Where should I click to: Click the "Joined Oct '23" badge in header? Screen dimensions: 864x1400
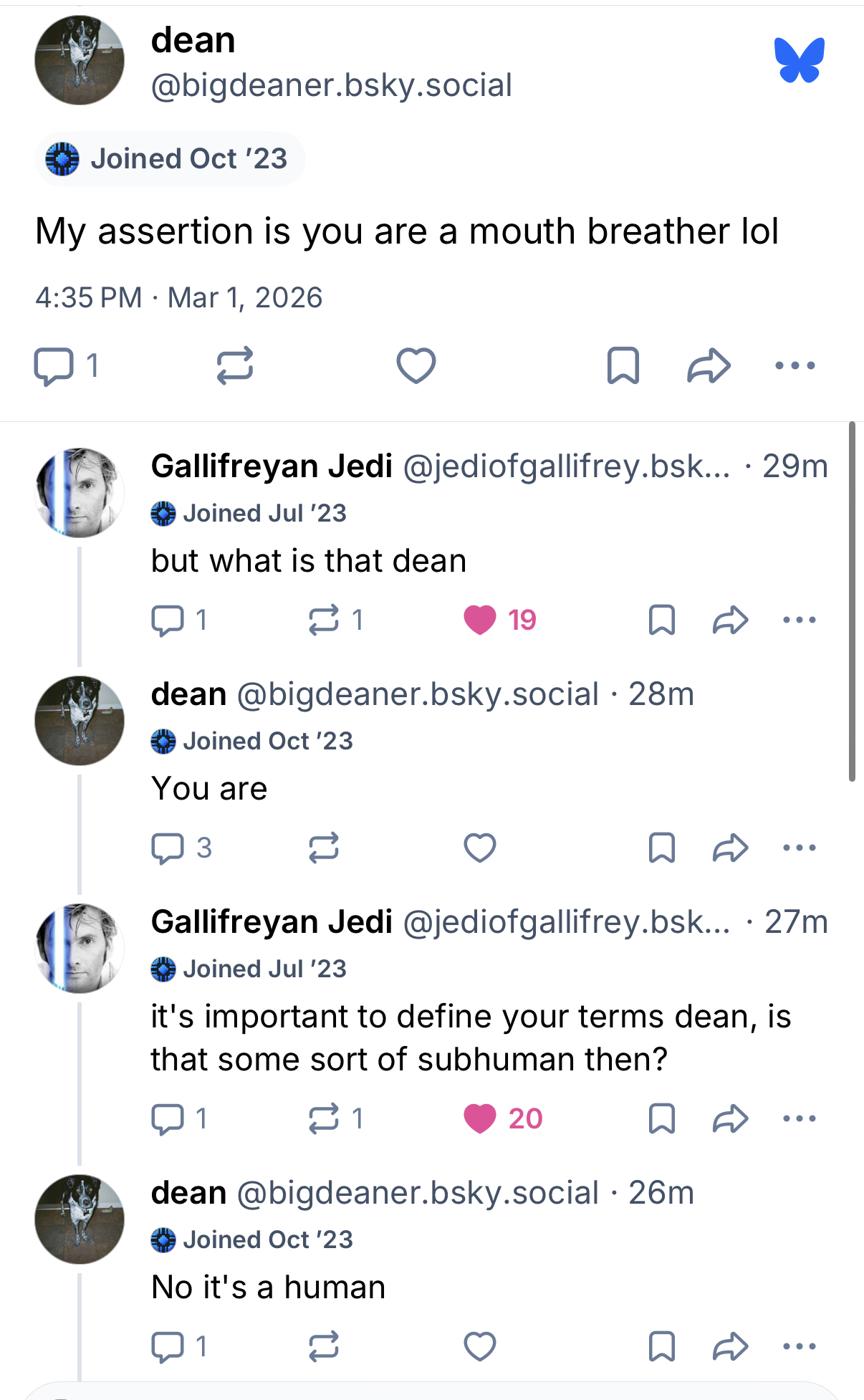(170, 159)
